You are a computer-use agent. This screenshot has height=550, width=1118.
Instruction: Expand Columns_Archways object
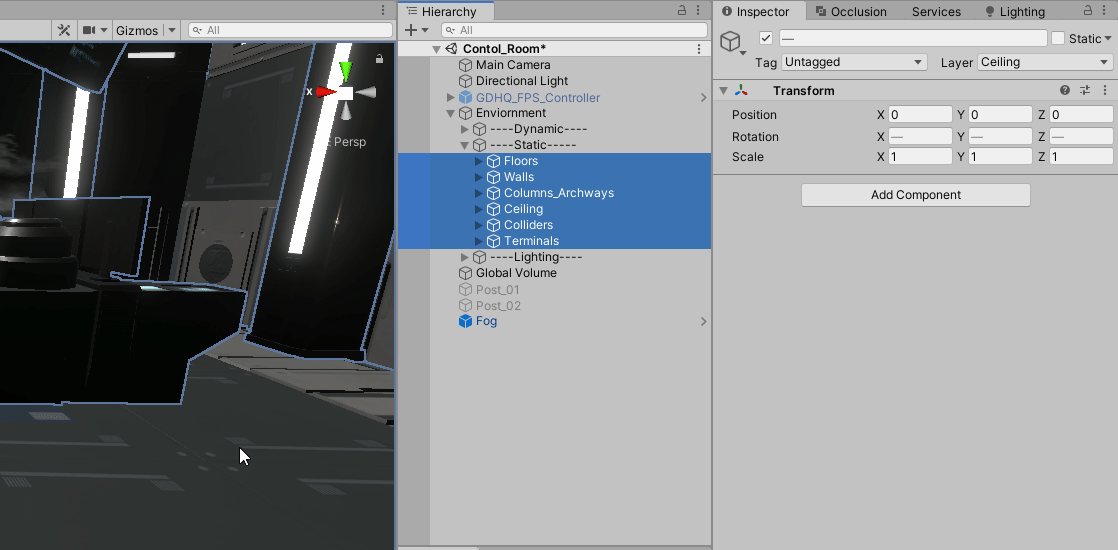[x=479, y=193]
